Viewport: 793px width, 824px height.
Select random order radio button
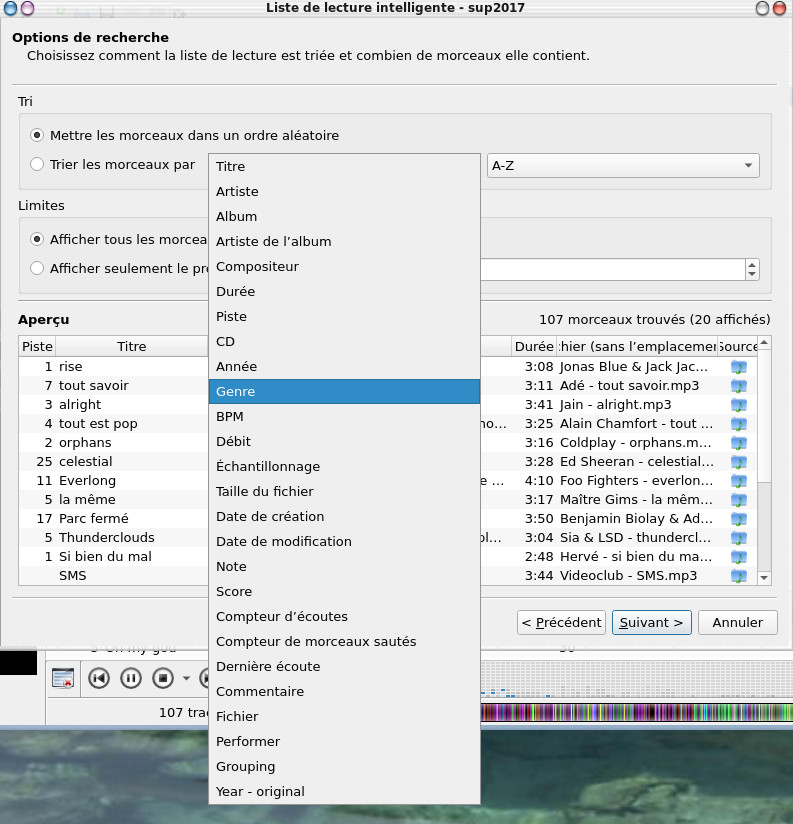pos(37,135)
